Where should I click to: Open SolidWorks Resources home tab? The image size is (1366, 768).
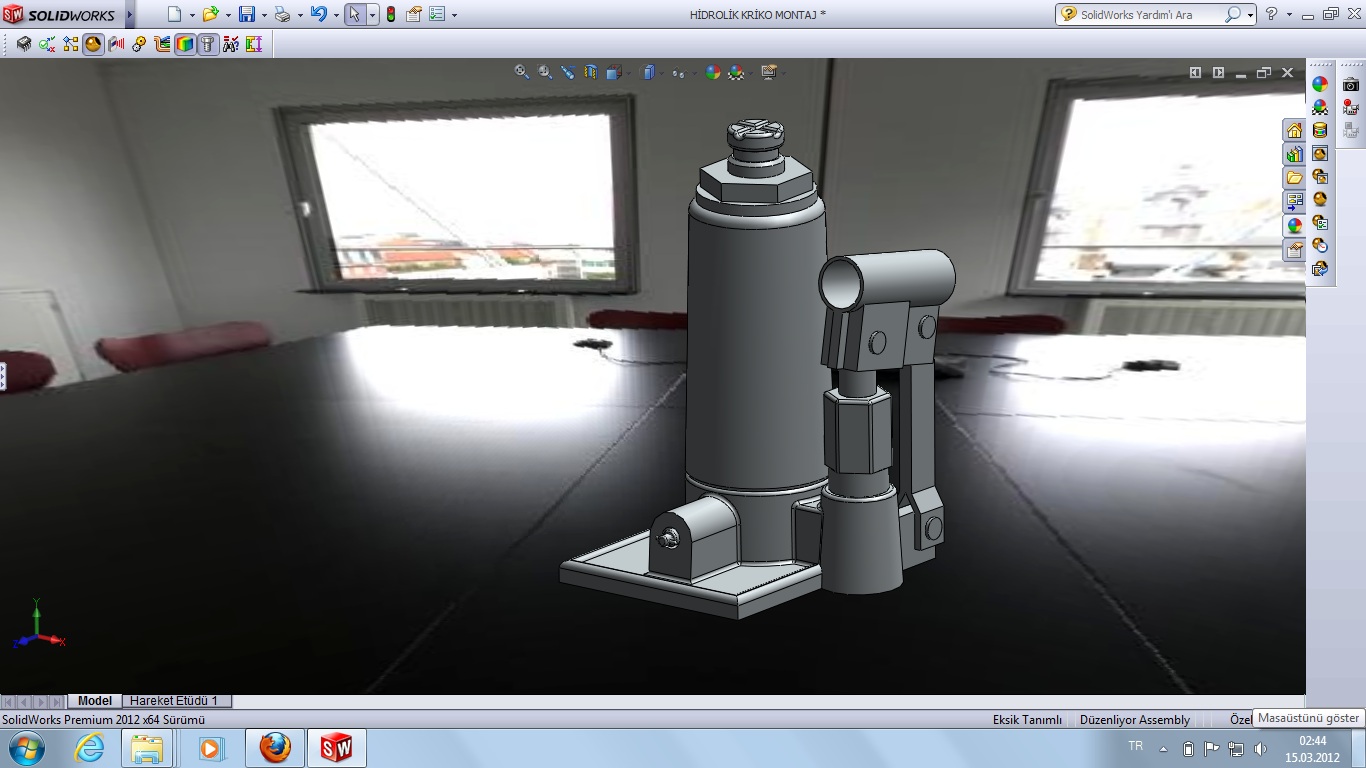pos(1294,130)
